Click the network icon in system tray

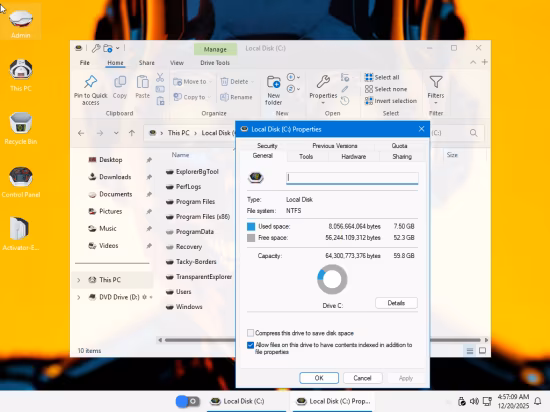(487, 401)
